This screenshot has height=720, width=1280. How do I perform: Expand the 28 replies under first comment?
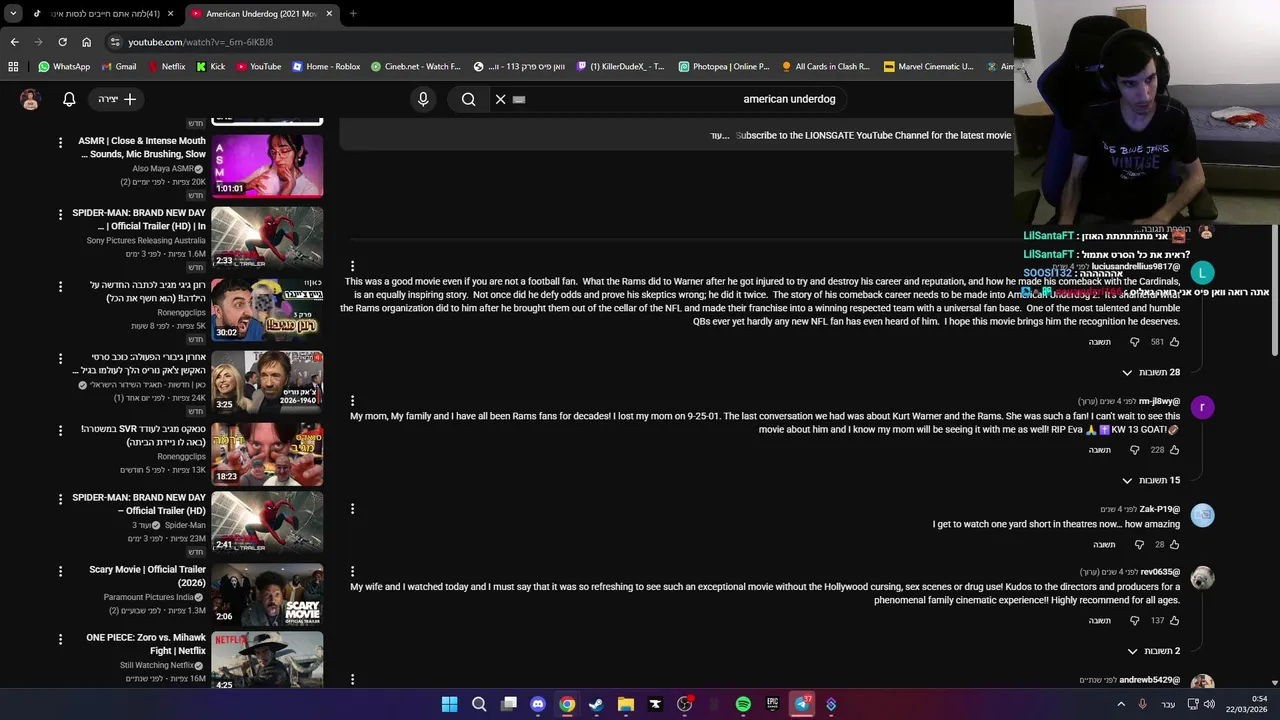click(x=1151, y=372)
